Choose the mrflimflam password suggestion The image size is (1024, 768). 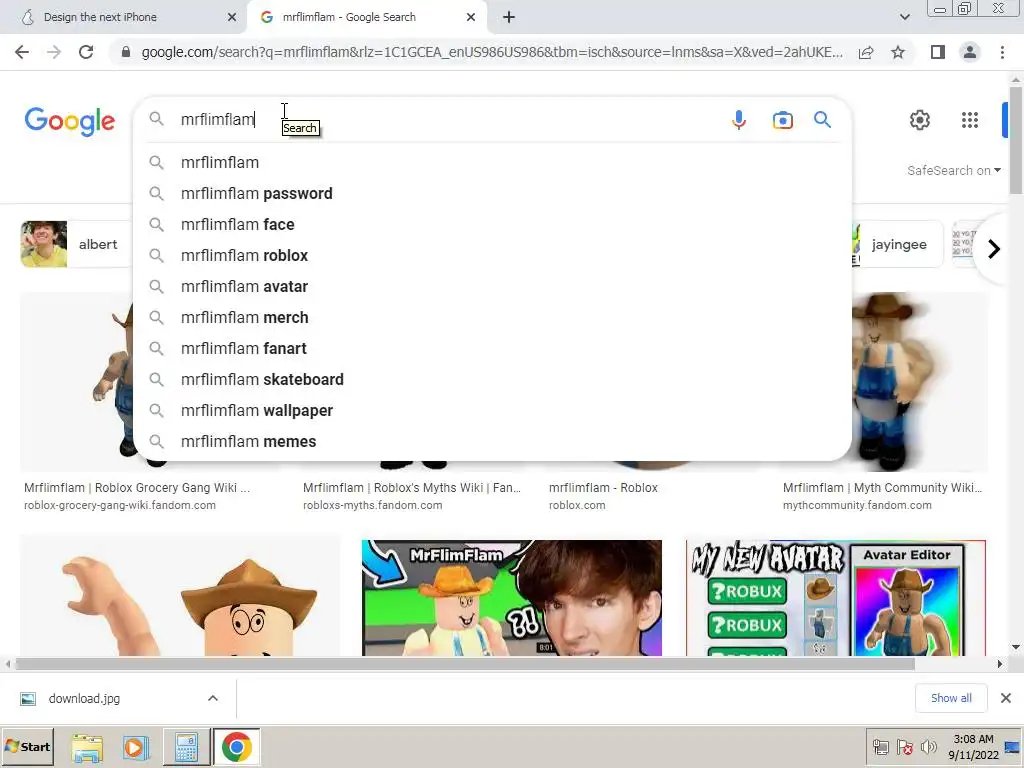click(492, 193)
